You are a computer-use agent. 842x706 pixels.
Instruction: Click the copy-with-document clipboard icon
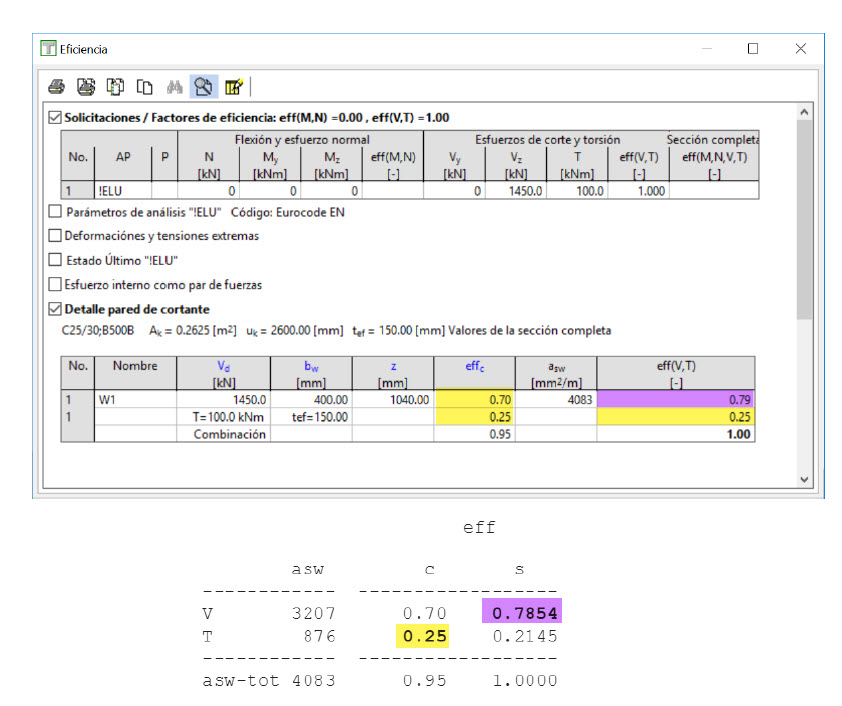pos(115,87)
